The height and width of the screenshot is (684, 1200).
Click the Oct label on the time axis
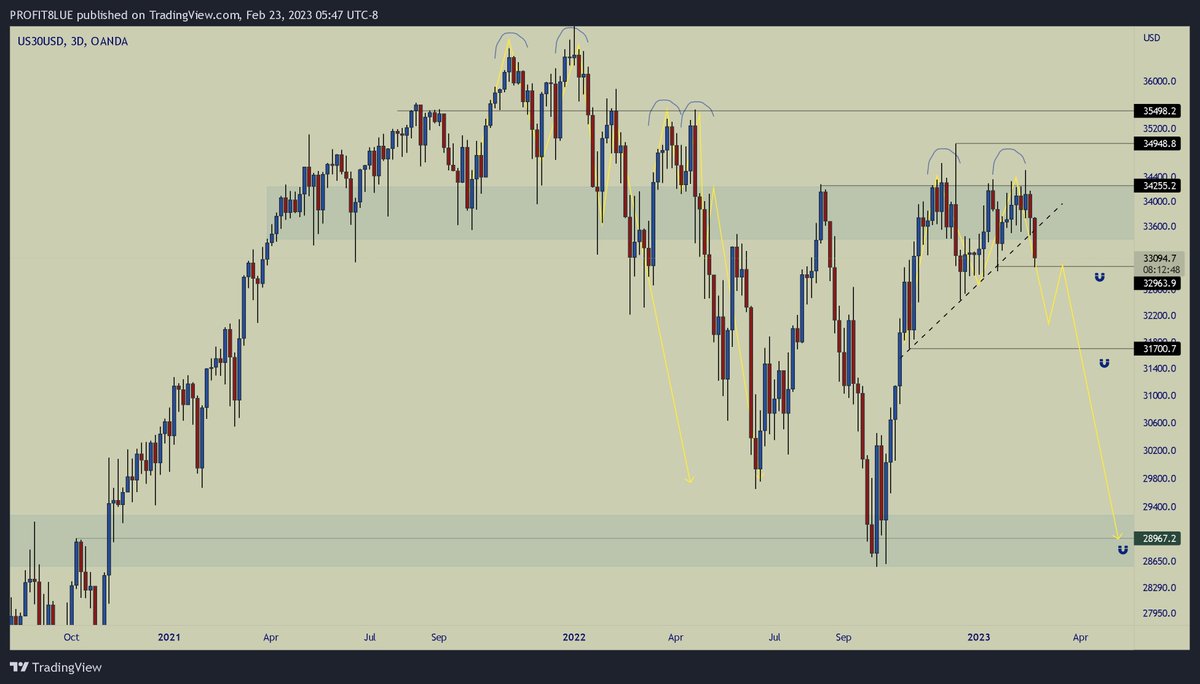coord(71,636)
